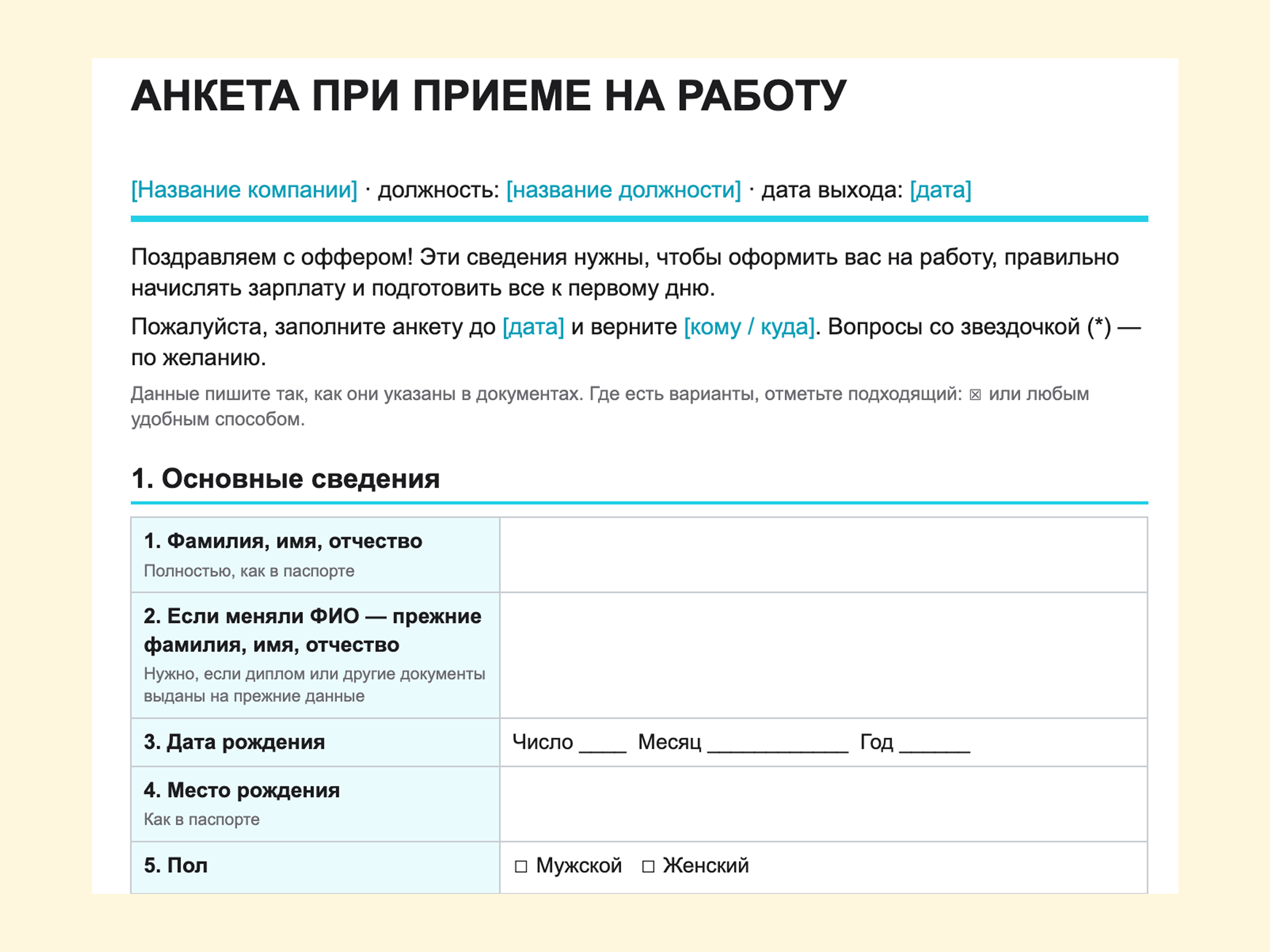Click the crossed checkbox example in the instructions
The image size is (1270, 952).
click(x=975, y=395)
